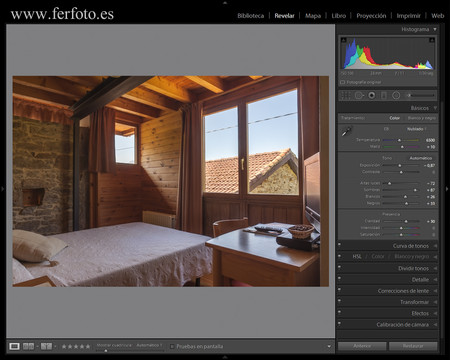450x360 pixels.
Task: Click the bedroom photo preview
Action: (171, 181)
